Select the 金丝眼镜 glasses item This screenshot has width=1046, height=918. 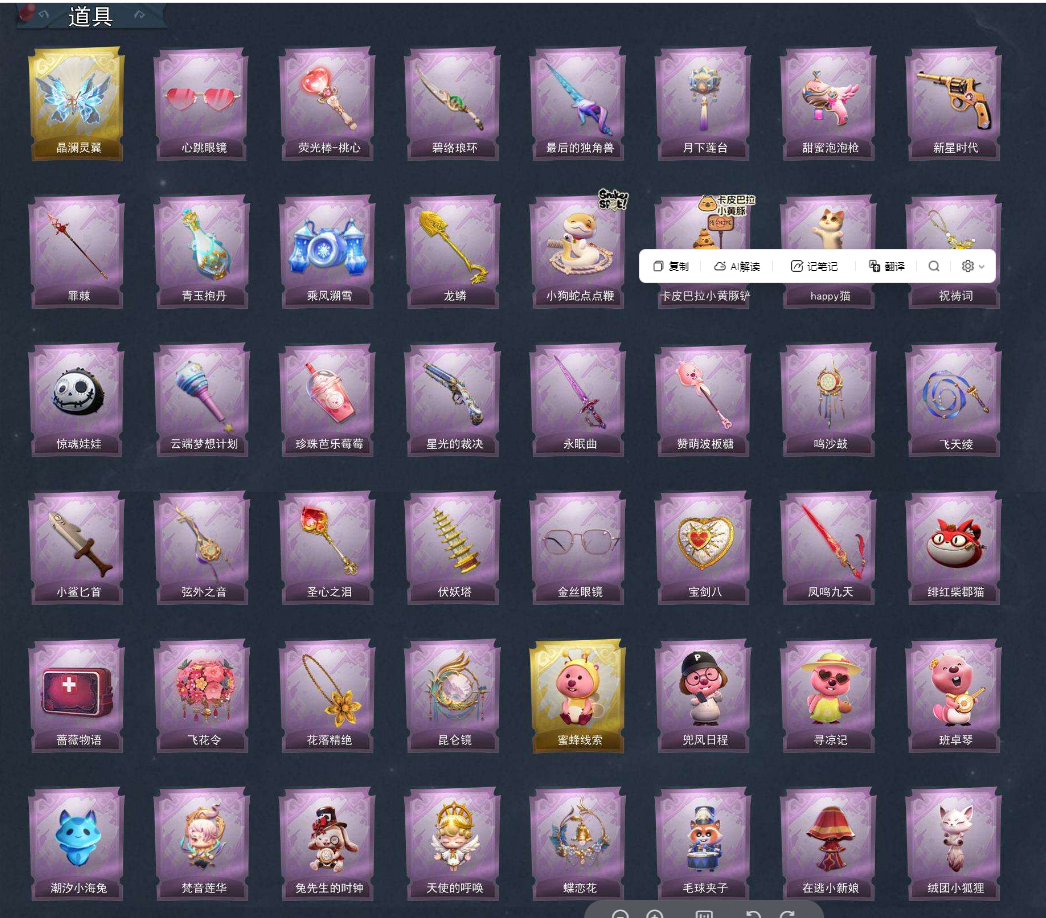tap(578, 548)
